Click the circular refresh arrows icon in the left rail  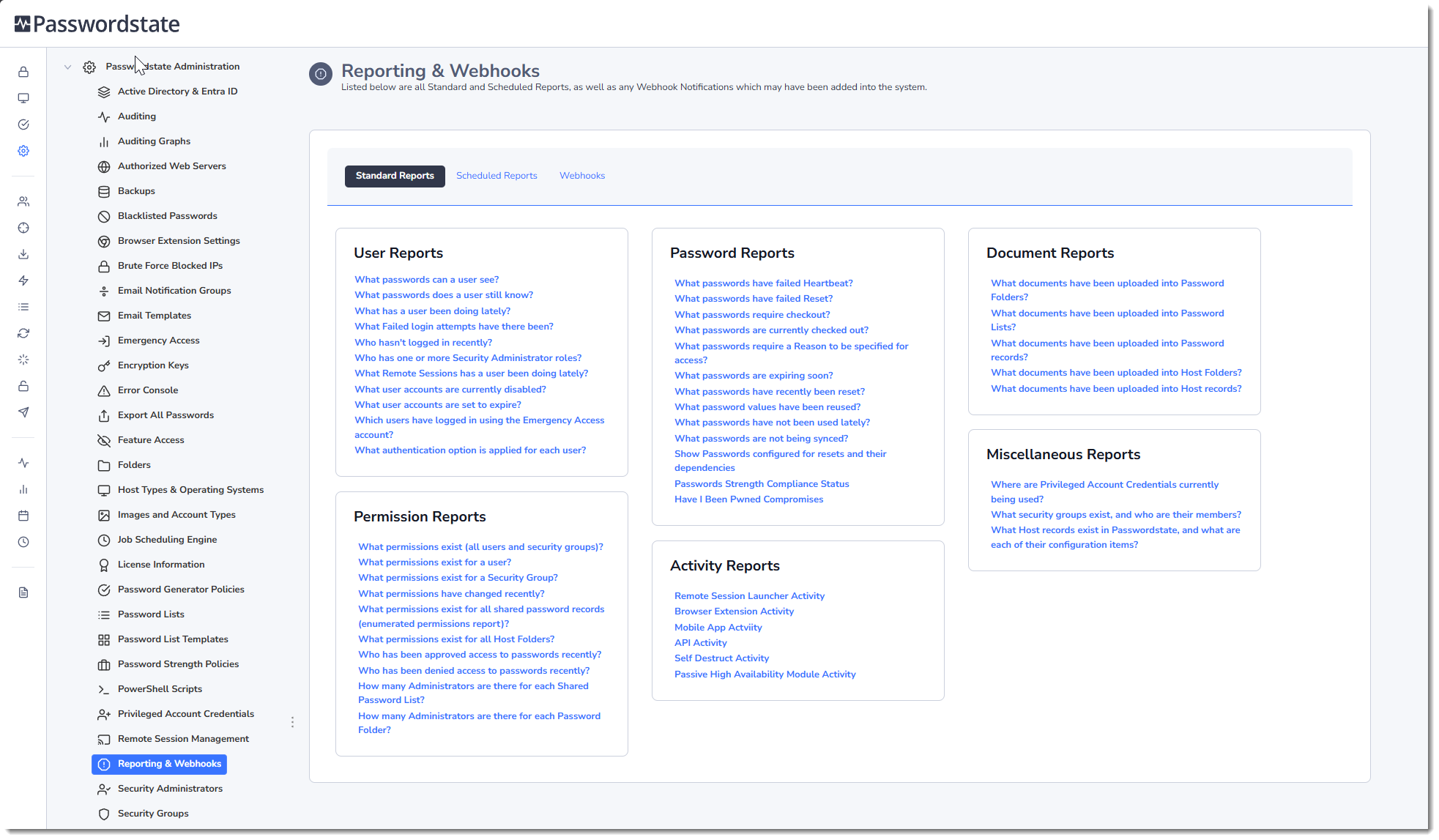point(23,333)
